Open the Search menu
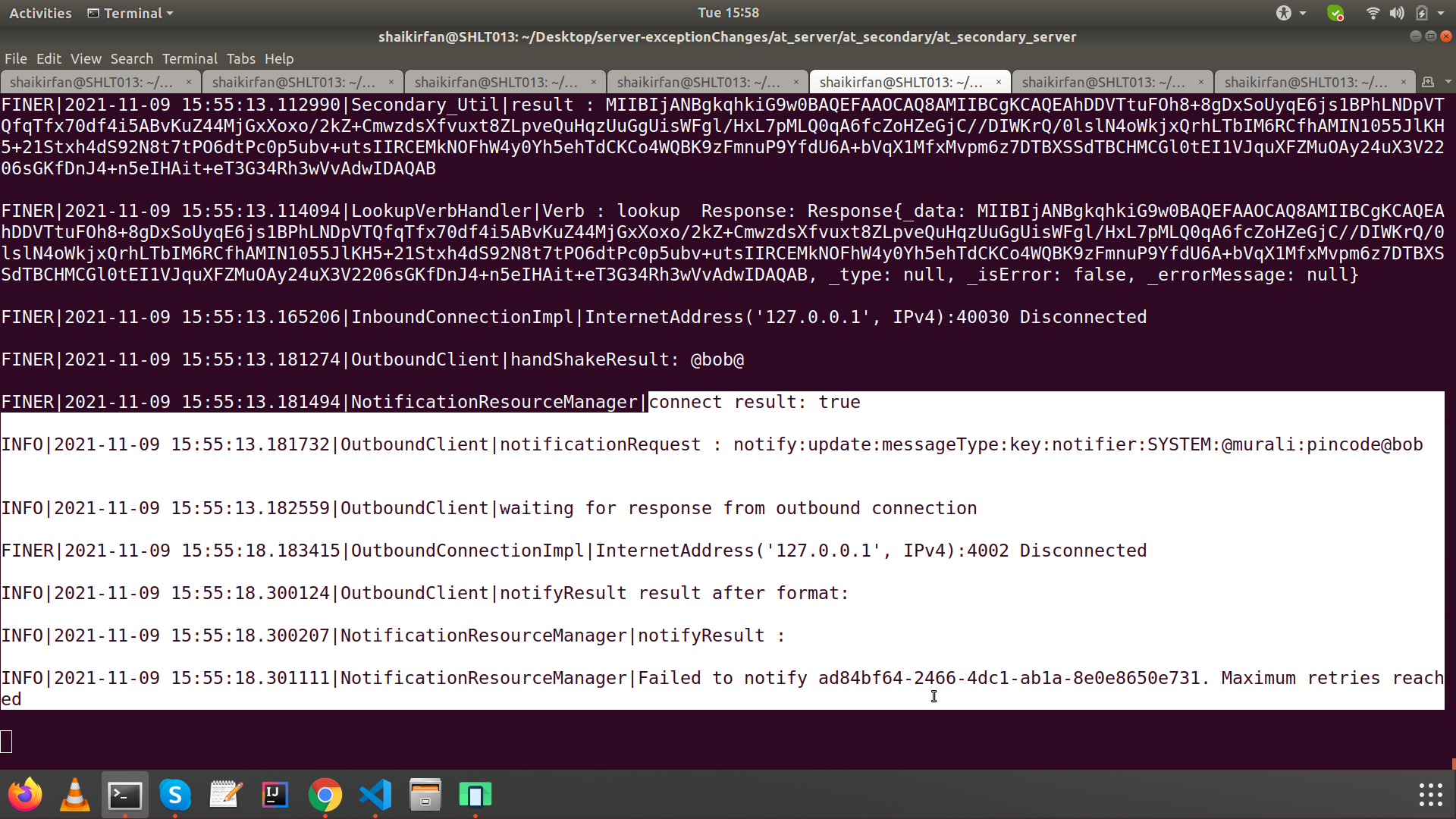 131,58
